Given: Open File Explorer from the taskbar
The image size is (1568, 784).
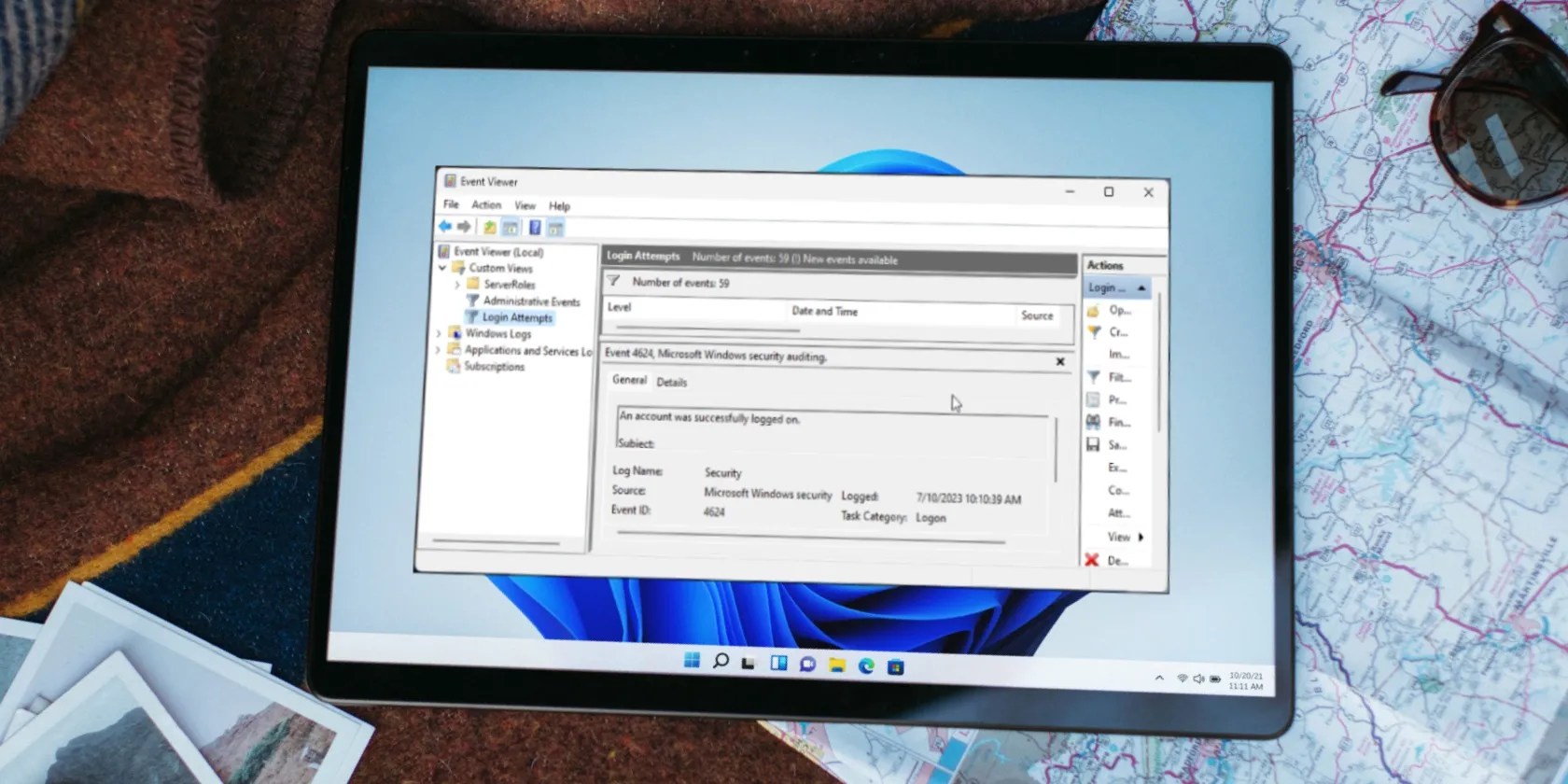Looking at the screenshot, I should pos(836,665).
